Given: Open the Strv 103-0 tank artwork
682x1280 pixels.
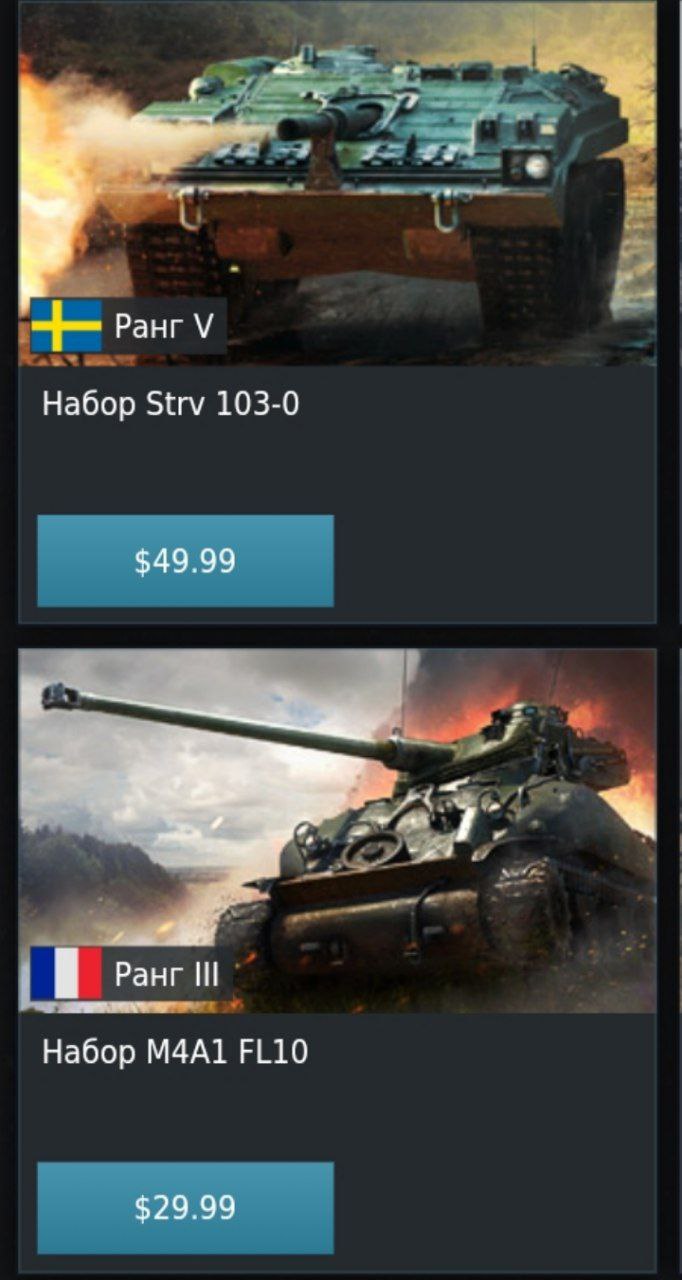Looking at the screenshot, I should tap(338, 183).
